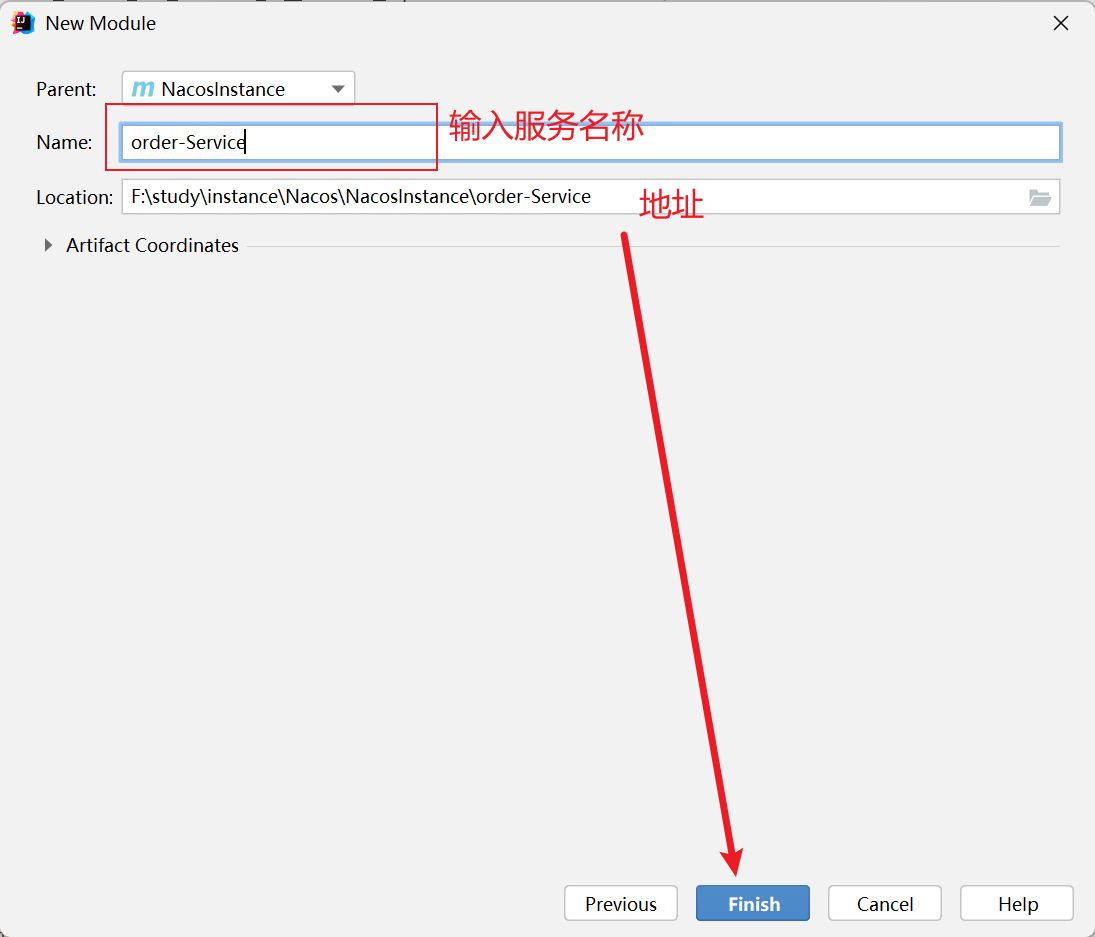Click the Maven 'm' icon next to NacosInstance
The height and width of the screenshot is (937, 1095).
tap(143, 89)
